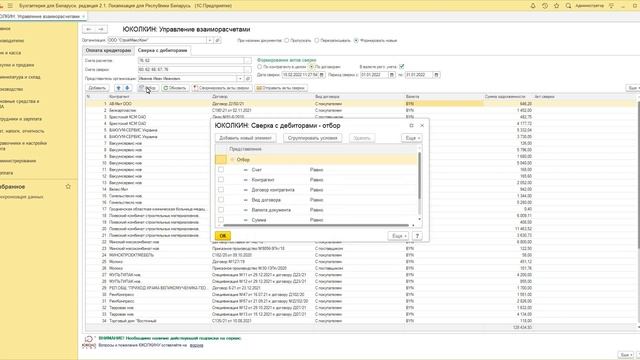The width and height of the screenshot is (640, 360).
Task: Open the notifications bell icon
Action: (x=533, y=6)
